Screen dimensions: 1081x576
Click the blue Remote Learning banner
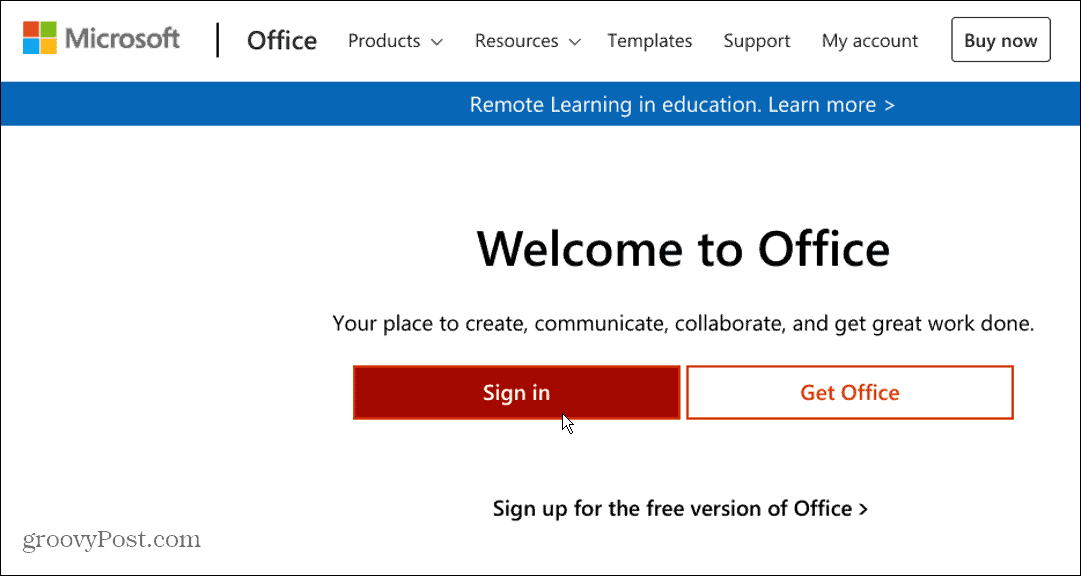click(540, 104)
